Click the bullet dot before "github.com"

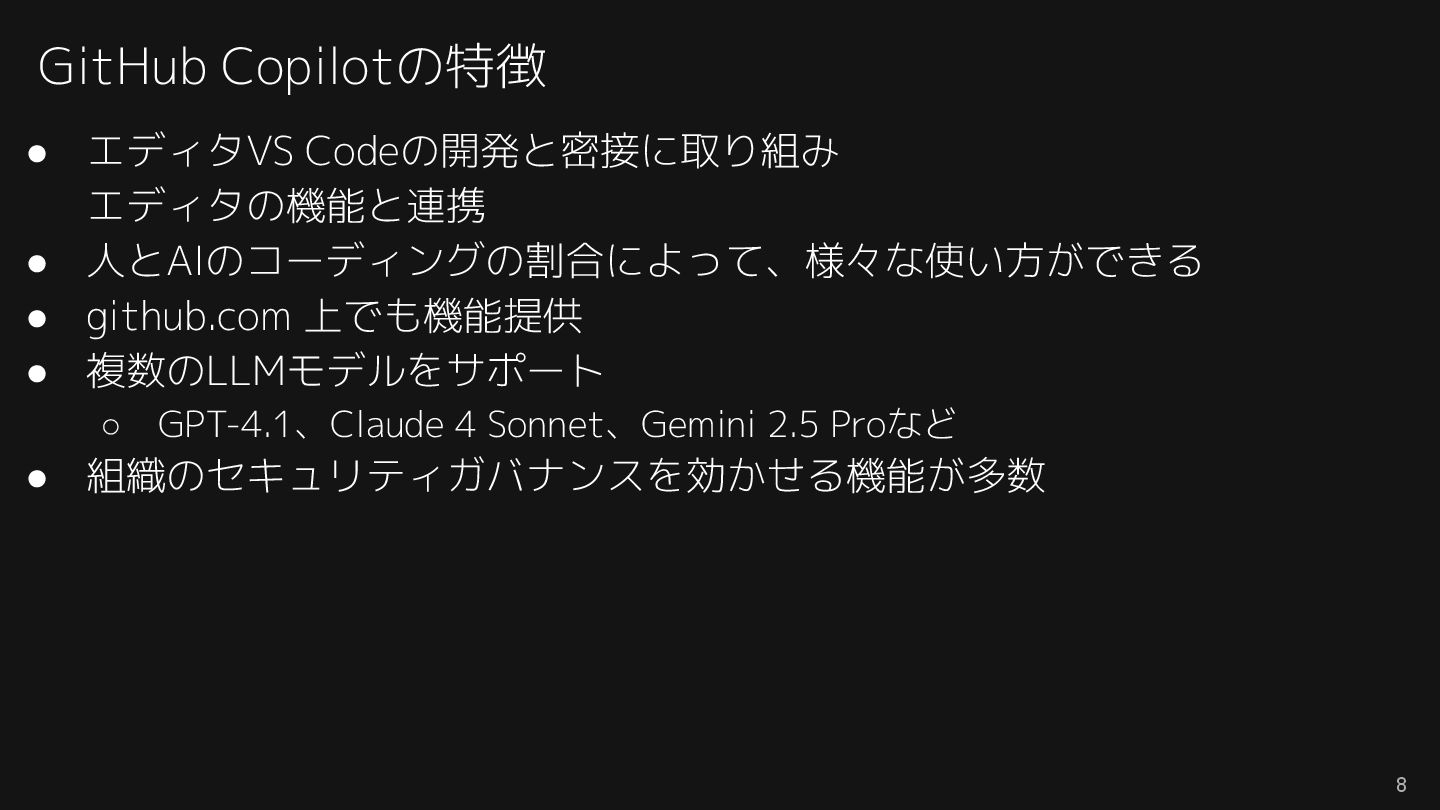[x=38, y=317]
